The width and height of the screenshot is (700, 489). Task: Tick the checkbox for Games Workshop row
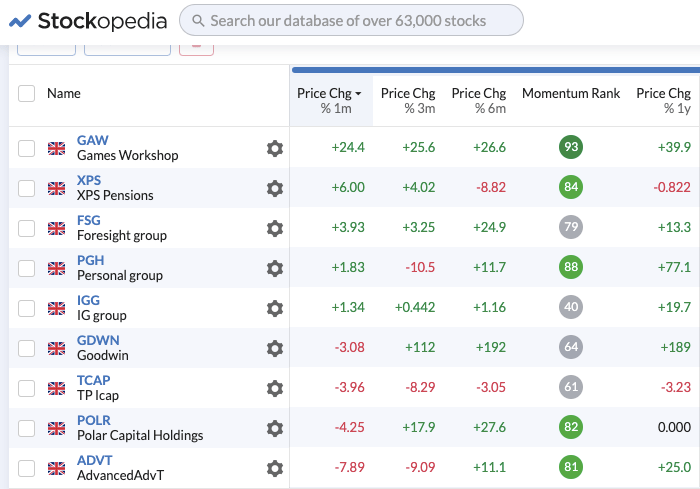pyautogui.click(x=27, y=148)
